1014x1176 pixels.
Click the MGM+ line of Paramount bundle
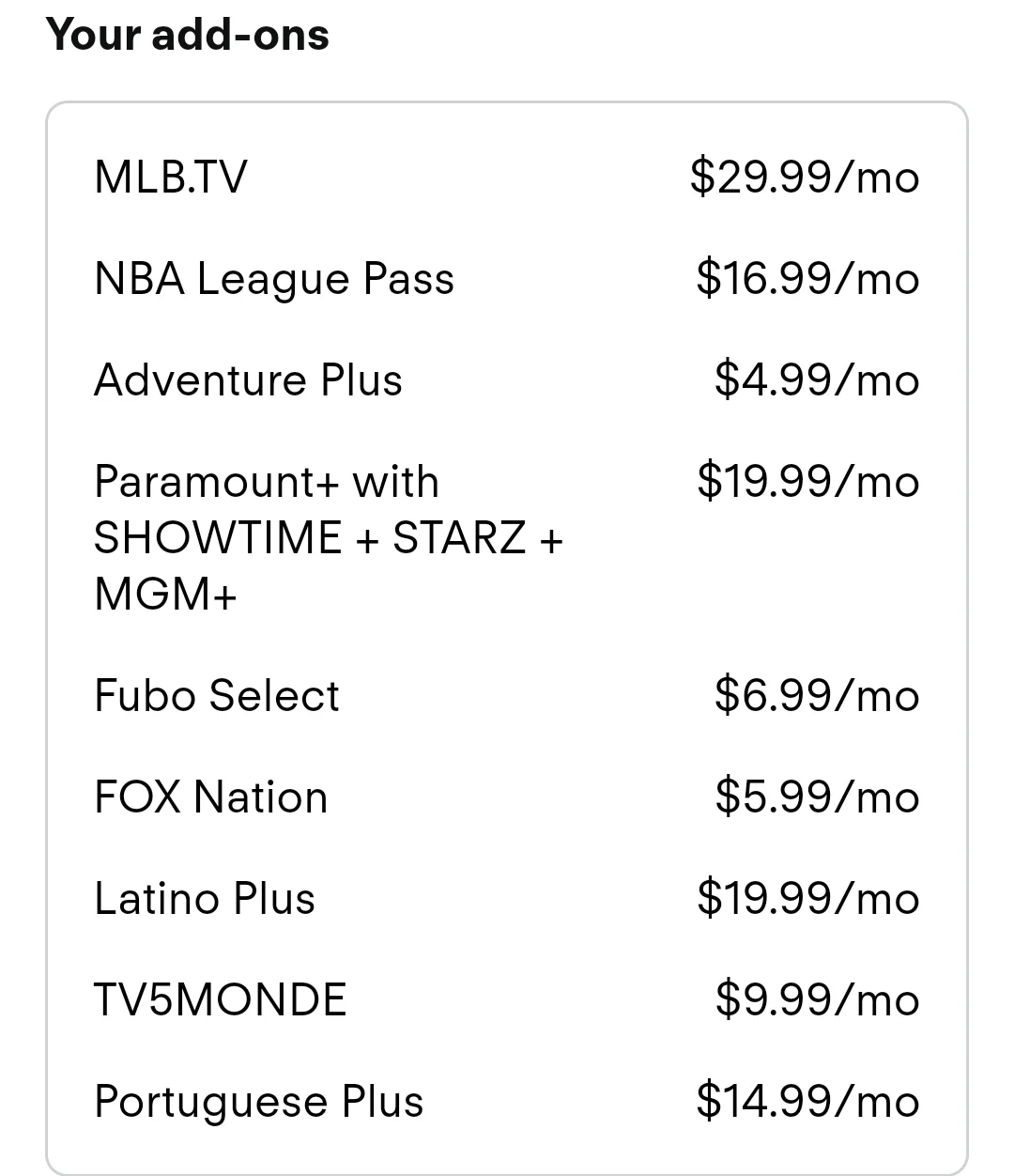tap(165, 594)
